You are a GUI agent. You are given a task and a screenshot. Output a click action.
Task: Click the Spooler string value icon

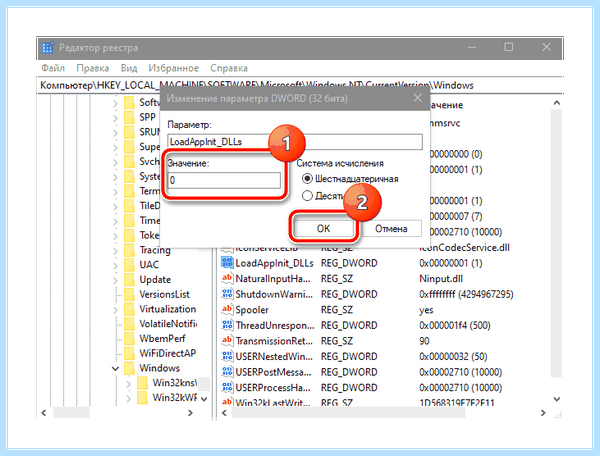tap(227, 309)
